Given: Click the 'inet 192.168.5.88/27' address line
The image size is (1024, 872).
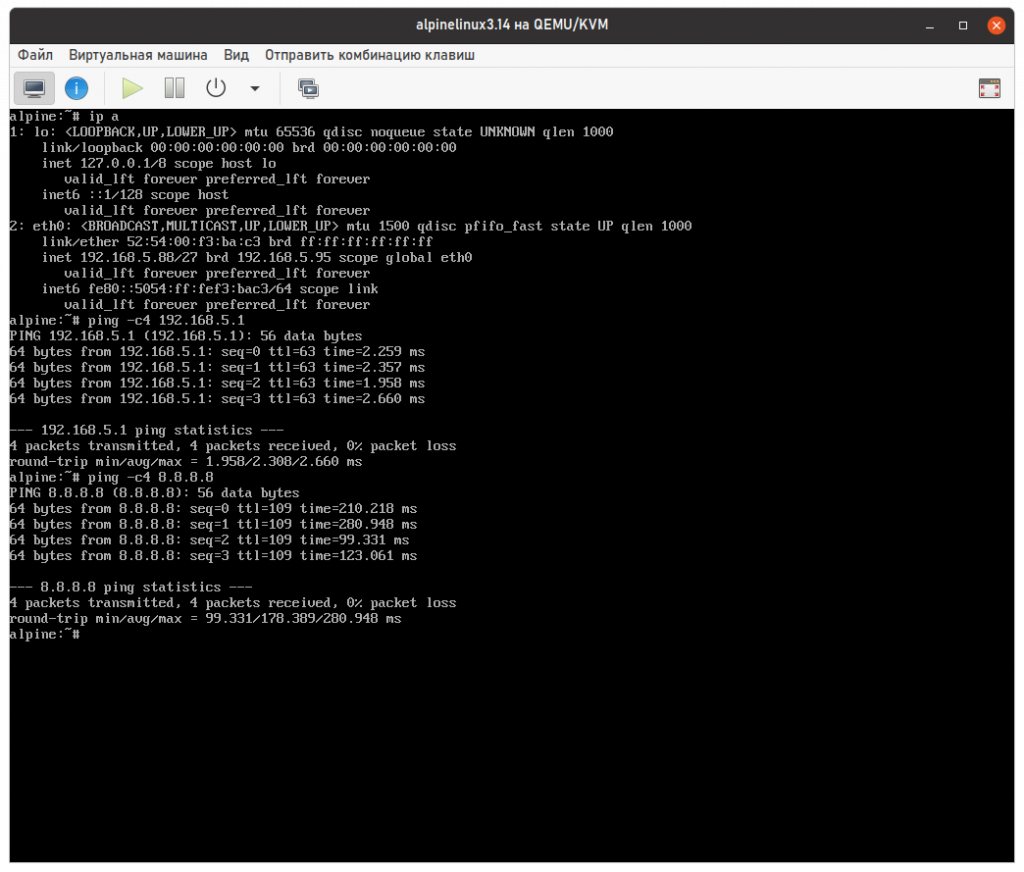Looking at the screenshot, I should (x=257, y=257).
